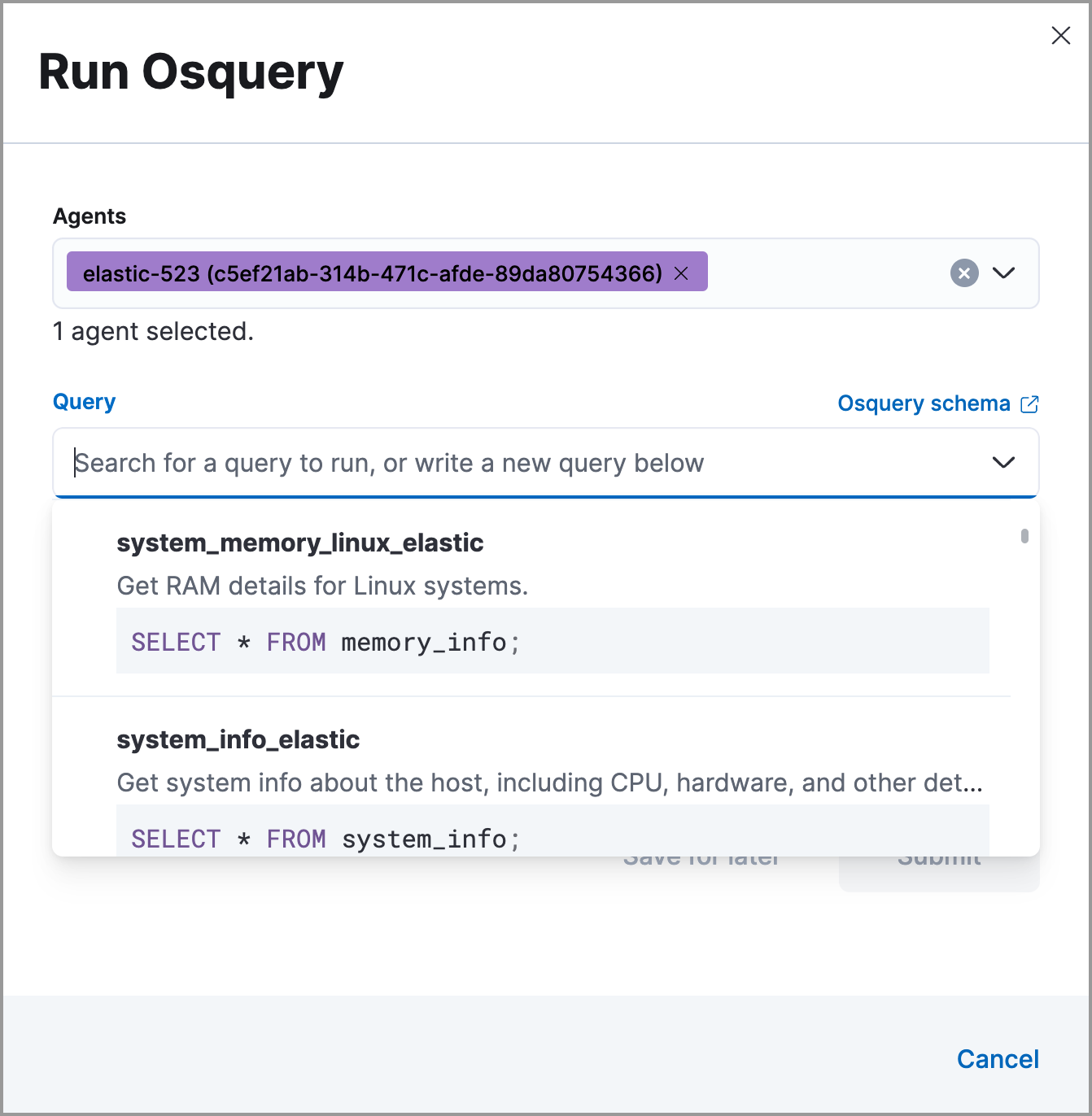Collapse the saved query dropdown chevron
Viewport: 1092px width, 1116px height.
[x=1004, y=462]
